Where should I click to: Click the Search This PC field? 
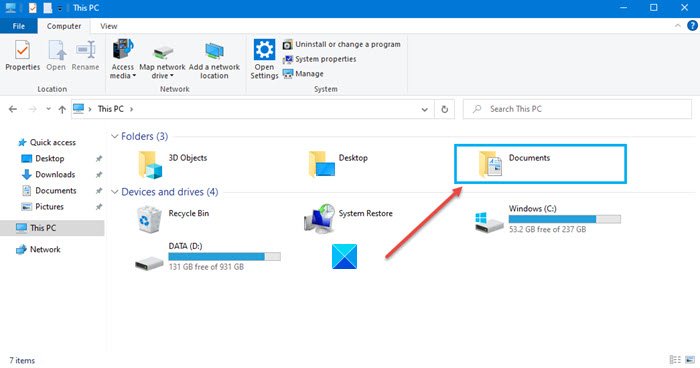pyautogui.click(x=577, y=109)
